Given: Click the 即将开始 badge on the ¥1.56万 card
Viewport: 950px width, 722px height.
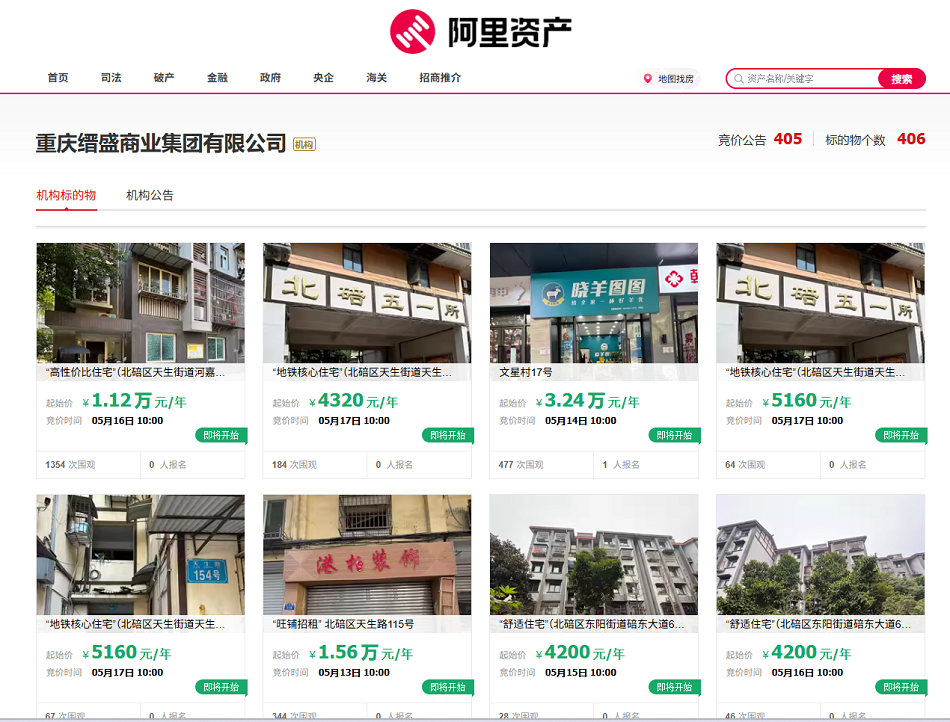Looking at the screenshot, I should (x=448, y=687).
